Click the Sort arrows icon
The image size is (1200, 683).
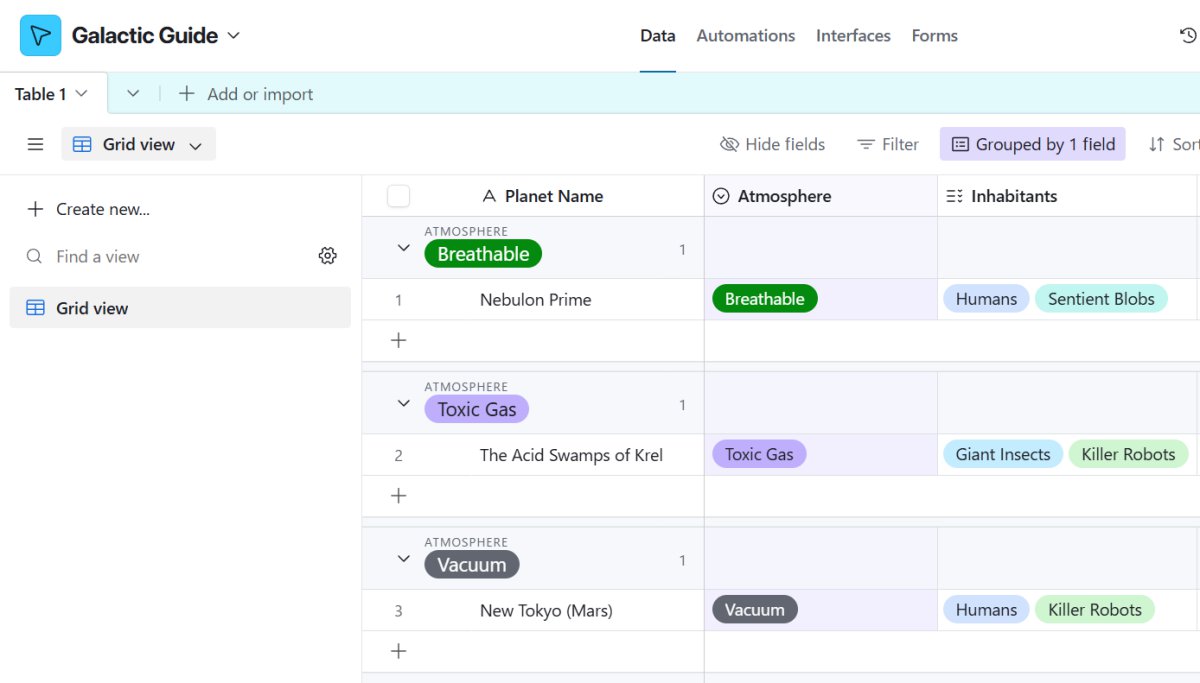[1157, 144]
